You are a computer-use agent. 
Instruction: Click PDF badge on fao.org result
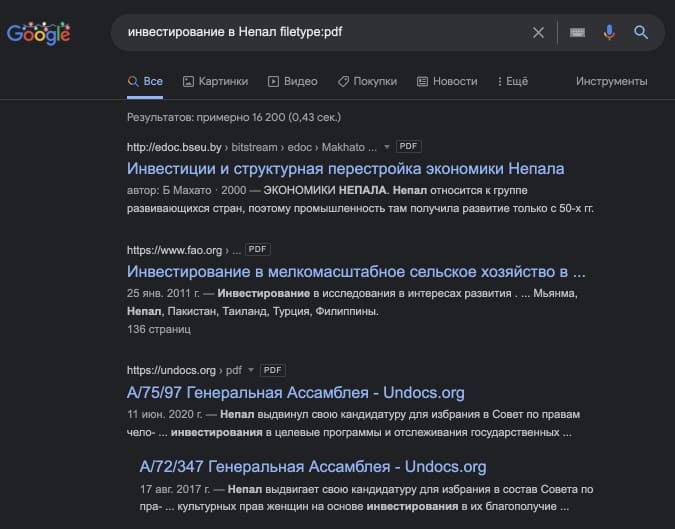[257, 249]
